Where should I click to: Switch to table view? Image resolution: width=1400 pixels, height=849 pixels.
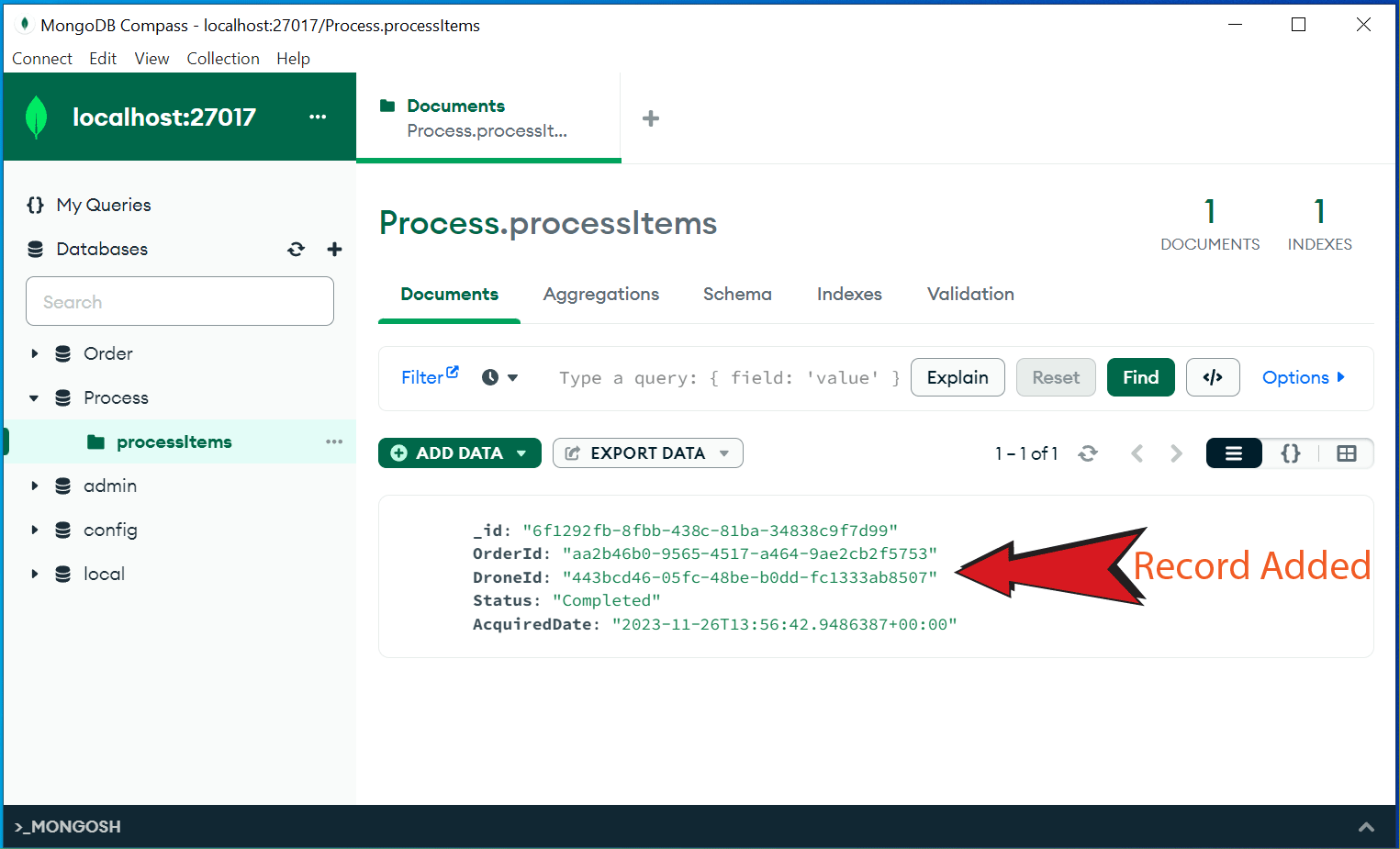click(x=1347, y=453)
